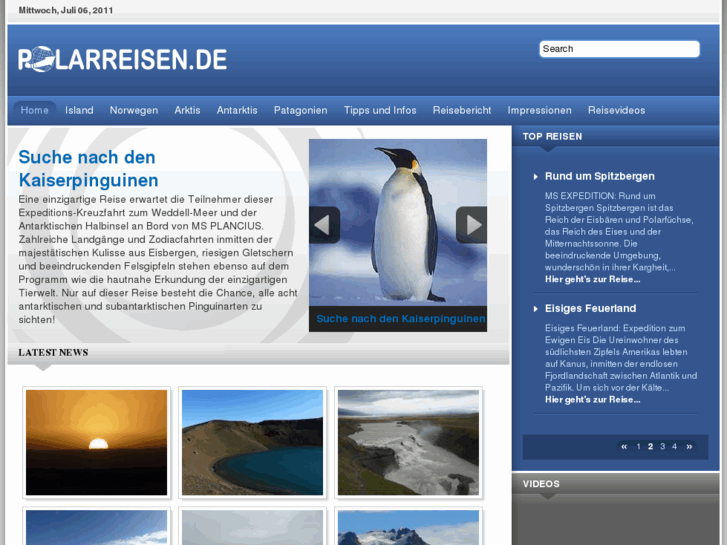Click the triangle bullet beside Eisiges Feuerland

[x=536, y=309]
